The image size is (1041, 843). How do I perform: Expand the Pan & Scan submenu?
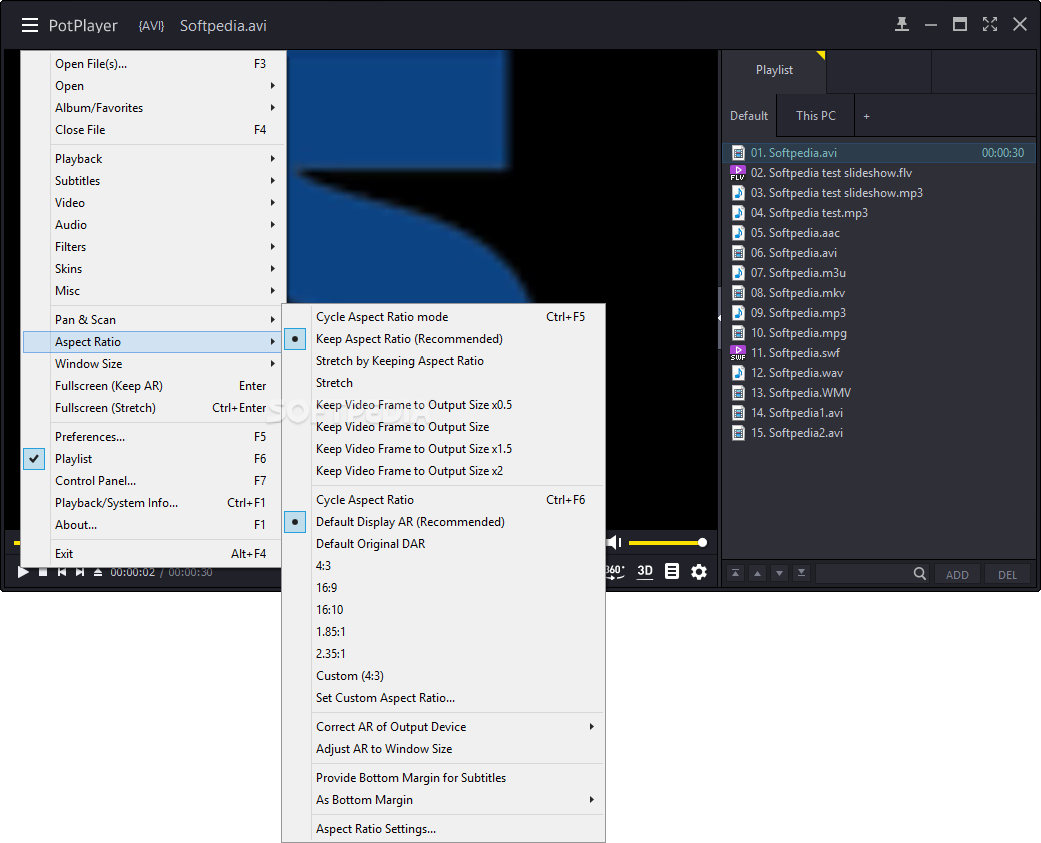coord(153,319)
